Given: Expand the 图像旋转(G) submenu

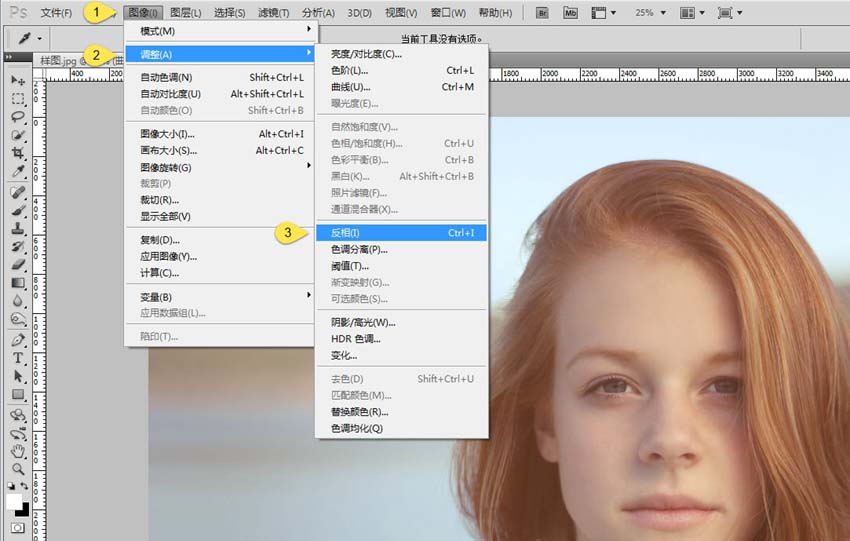Looking at the screenshot, I should click(x=220, y=168).
